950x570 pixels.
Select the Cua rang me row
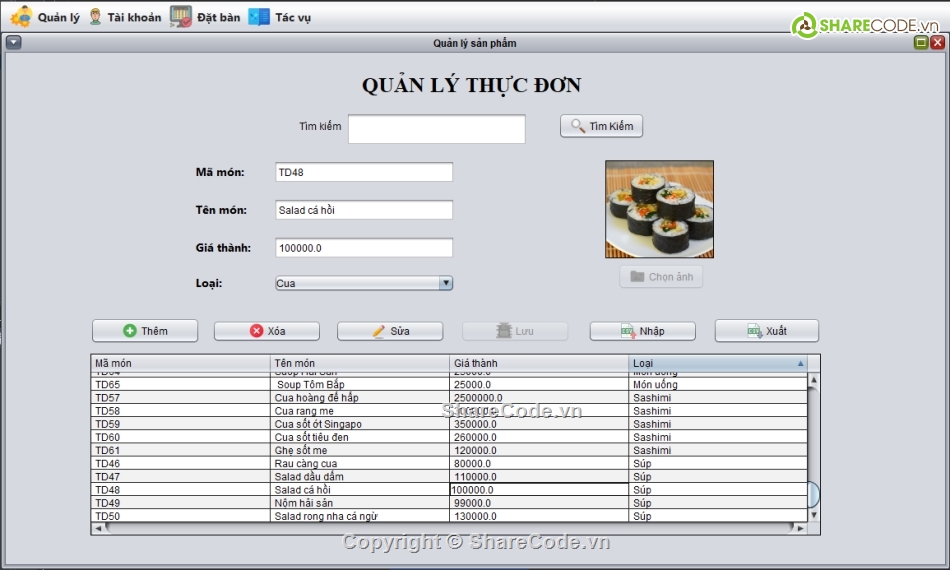pos(449,411)
